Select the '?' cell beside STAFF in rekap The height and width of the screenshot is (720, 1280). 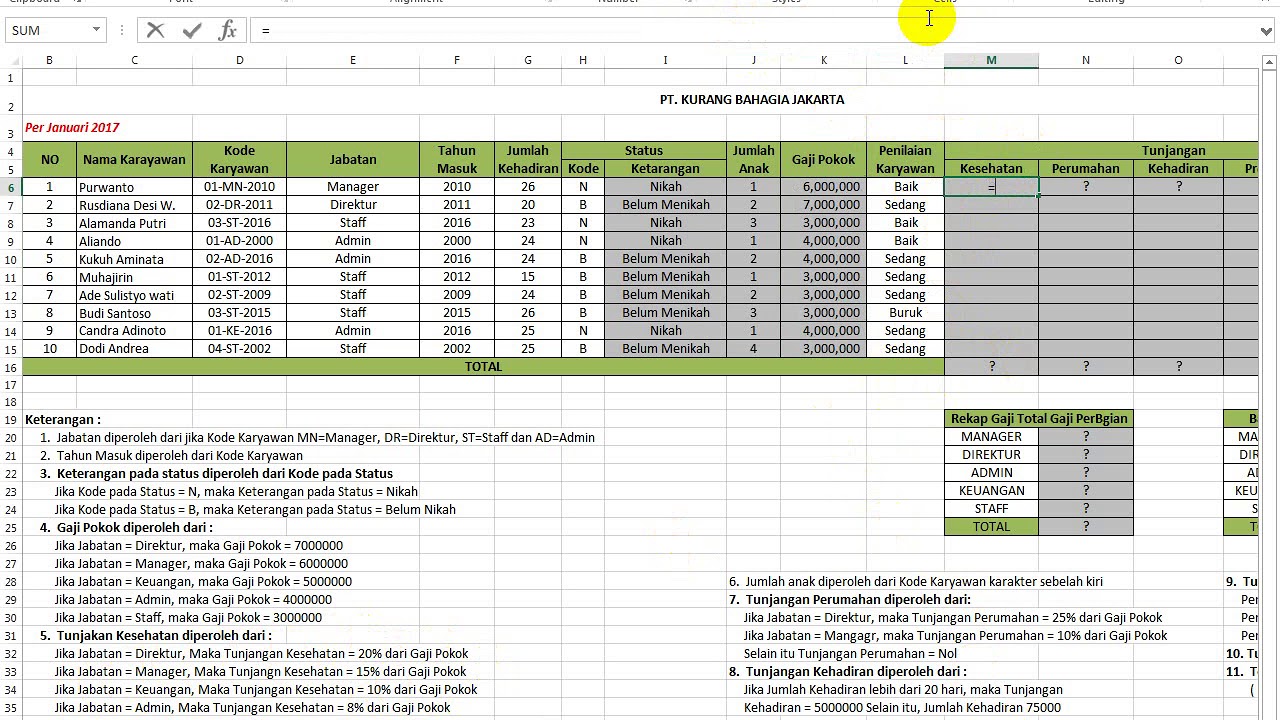point(1086,509)
